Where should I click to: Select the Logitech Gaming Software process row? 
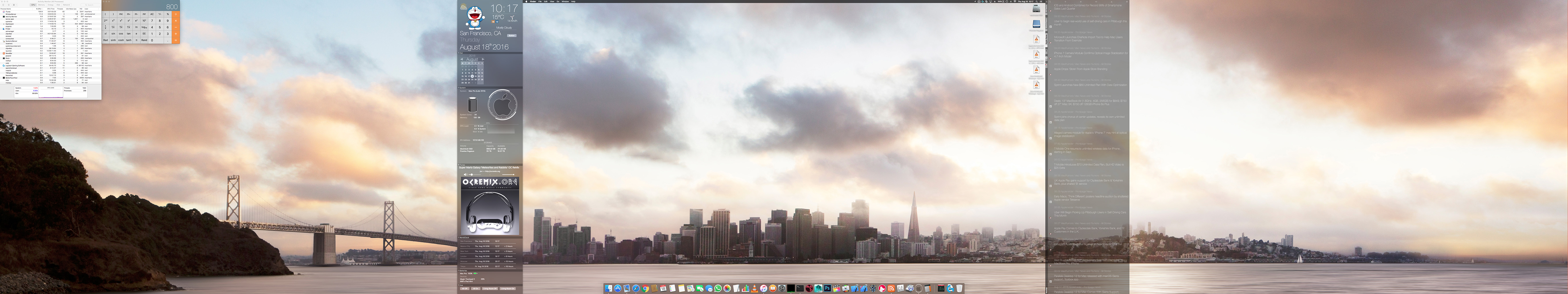[51, 66]
